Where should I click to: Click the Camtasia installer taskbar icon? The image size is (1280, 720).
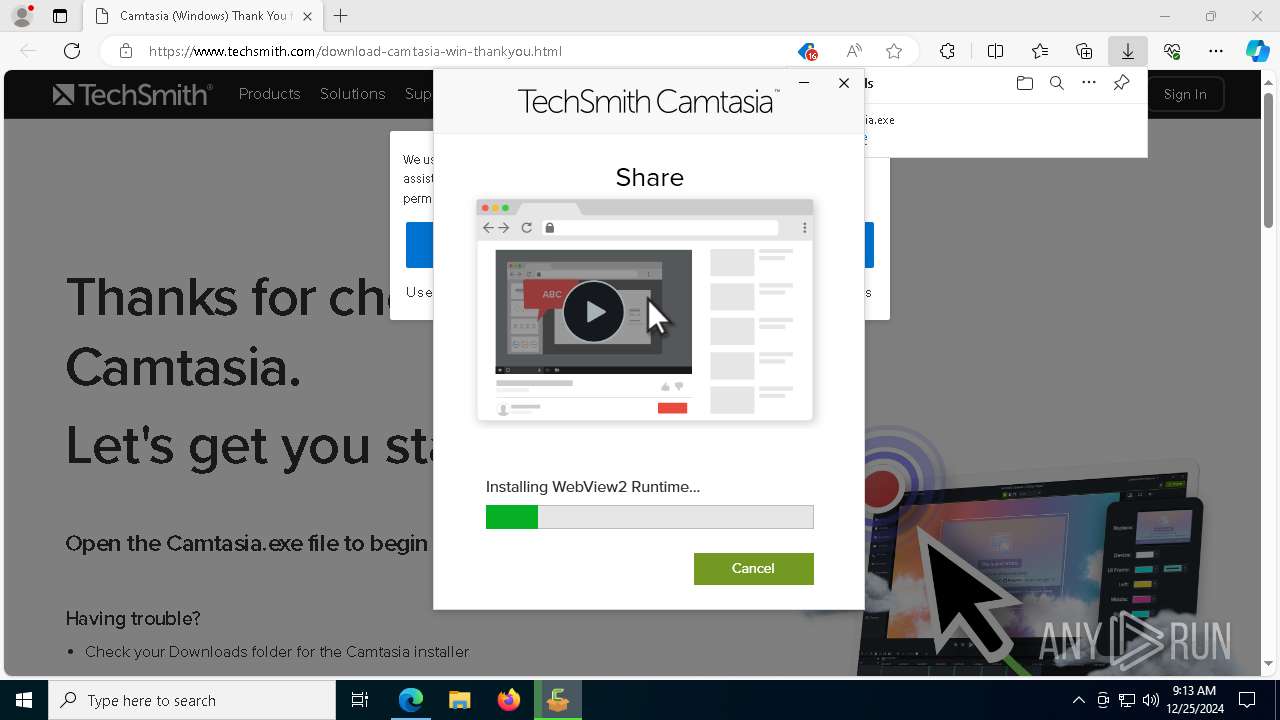tap(558, 700)
